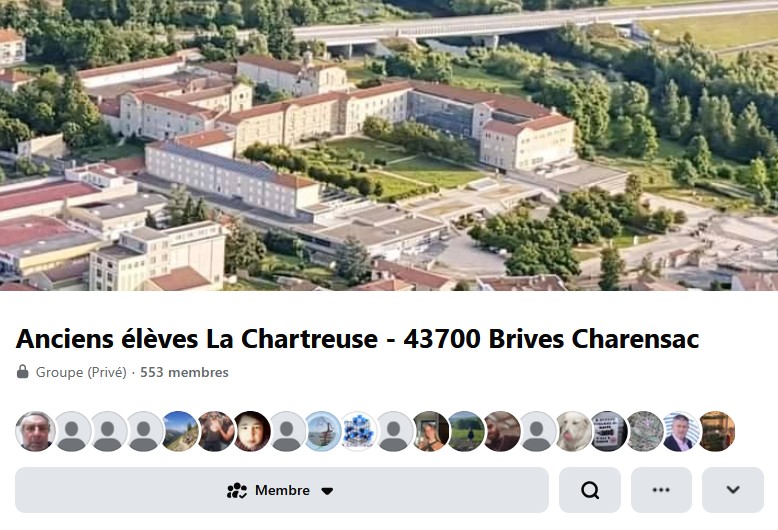Image resolution: width=778 pixels, height=530 pixels.
Task: Select the mountain landscape member avatar
Action: click(x=180, y=431)
